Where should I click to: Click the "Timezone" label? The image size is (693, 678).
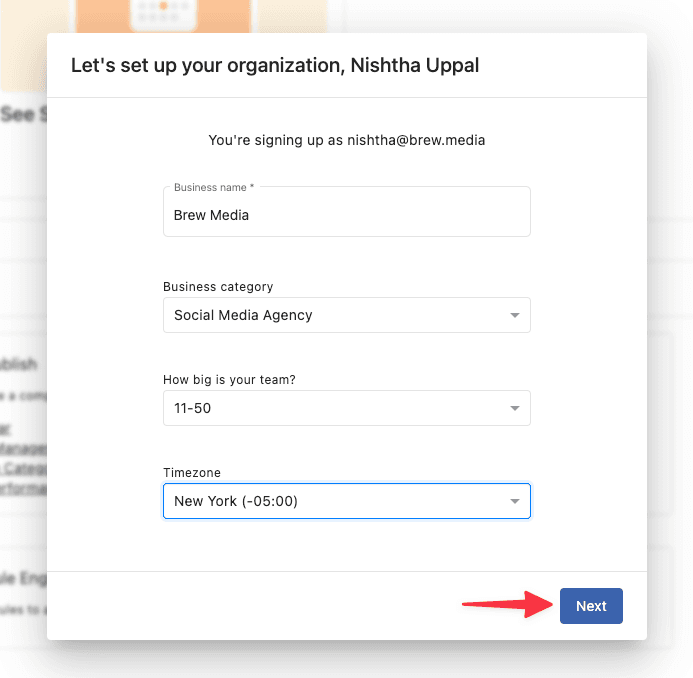pyautogui.click(x=192, y=472)
